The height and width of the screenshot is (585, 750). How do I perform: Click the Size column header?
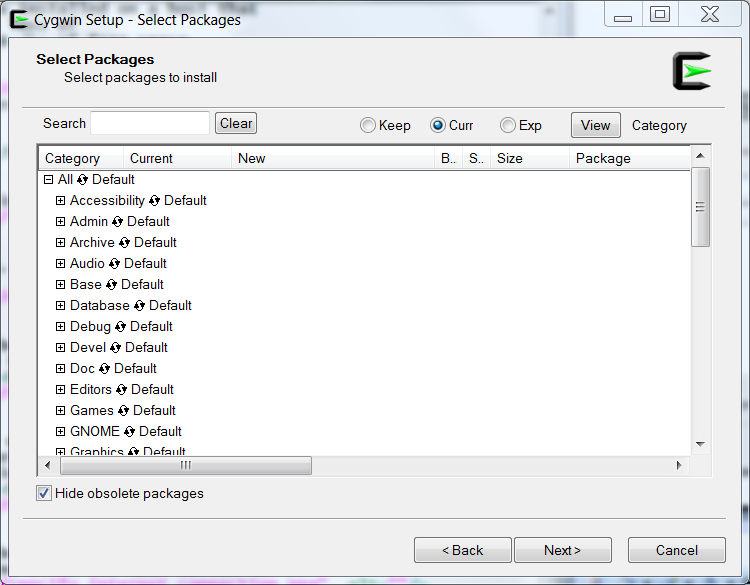(x=529, y=158)
